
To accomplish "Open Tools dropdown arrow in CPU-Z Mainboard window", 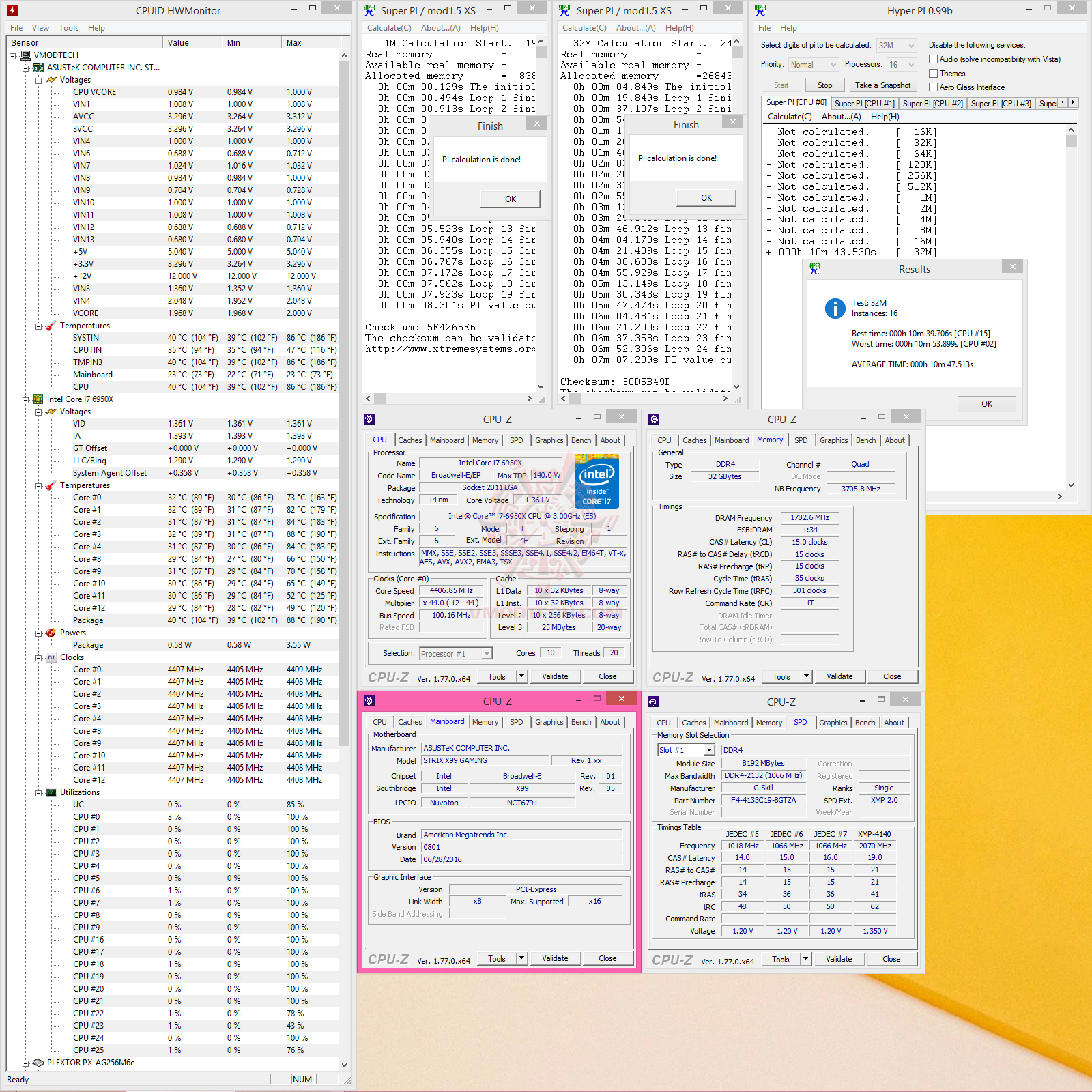I will point(522,958).
